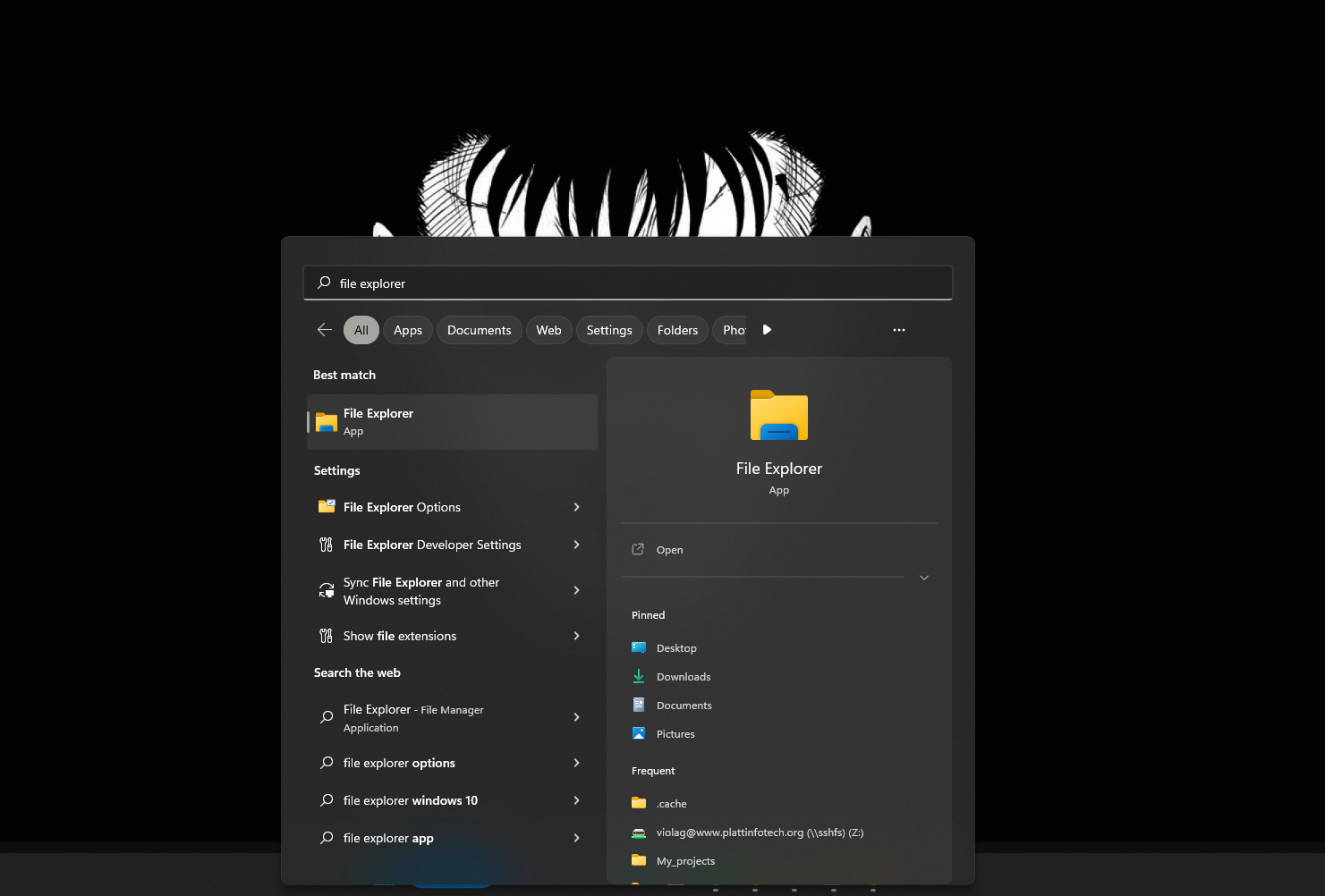Switch to the Documents filter tab
The image size is (1325, 896).
click(x=480, y=330)
